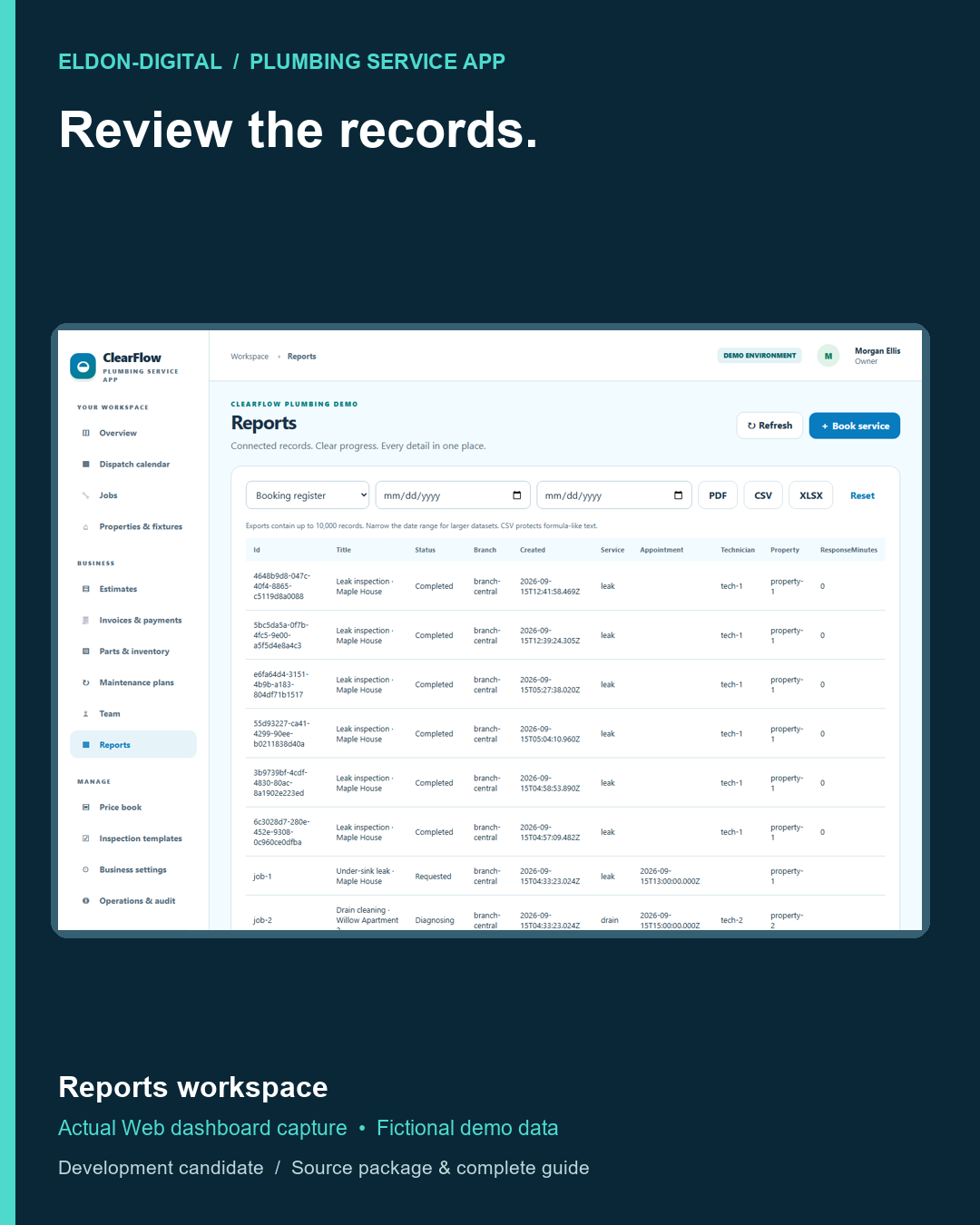Click the Operations & audit icon
This screenshot has width=980, height=1225.
click(x=86, y=901)
